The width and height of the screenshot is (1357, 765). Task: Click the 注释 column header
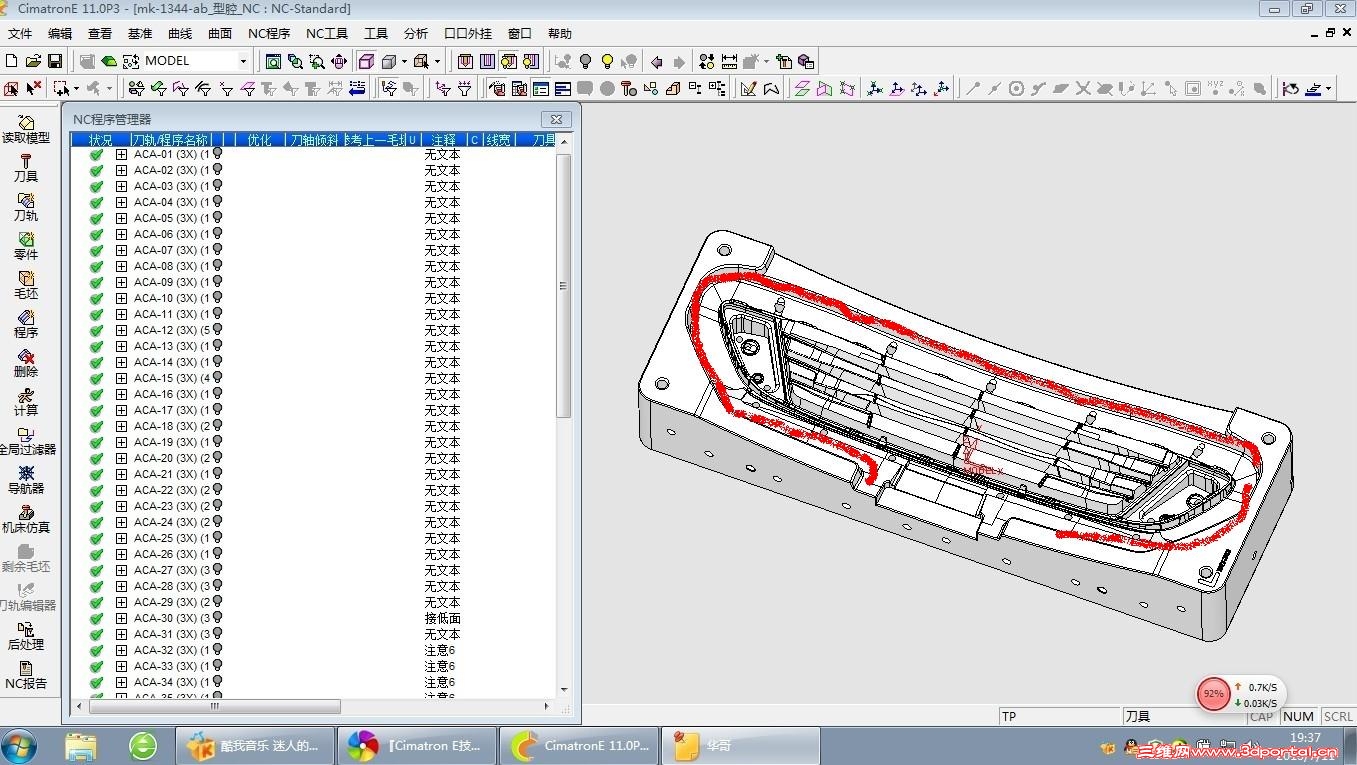[443, 140]
